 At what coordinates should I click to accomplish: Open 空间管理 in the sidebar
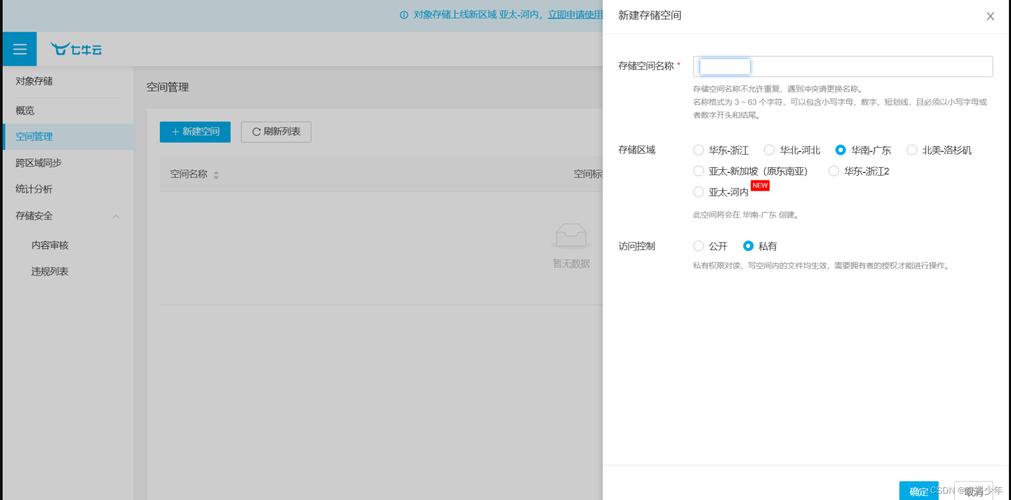68,137
